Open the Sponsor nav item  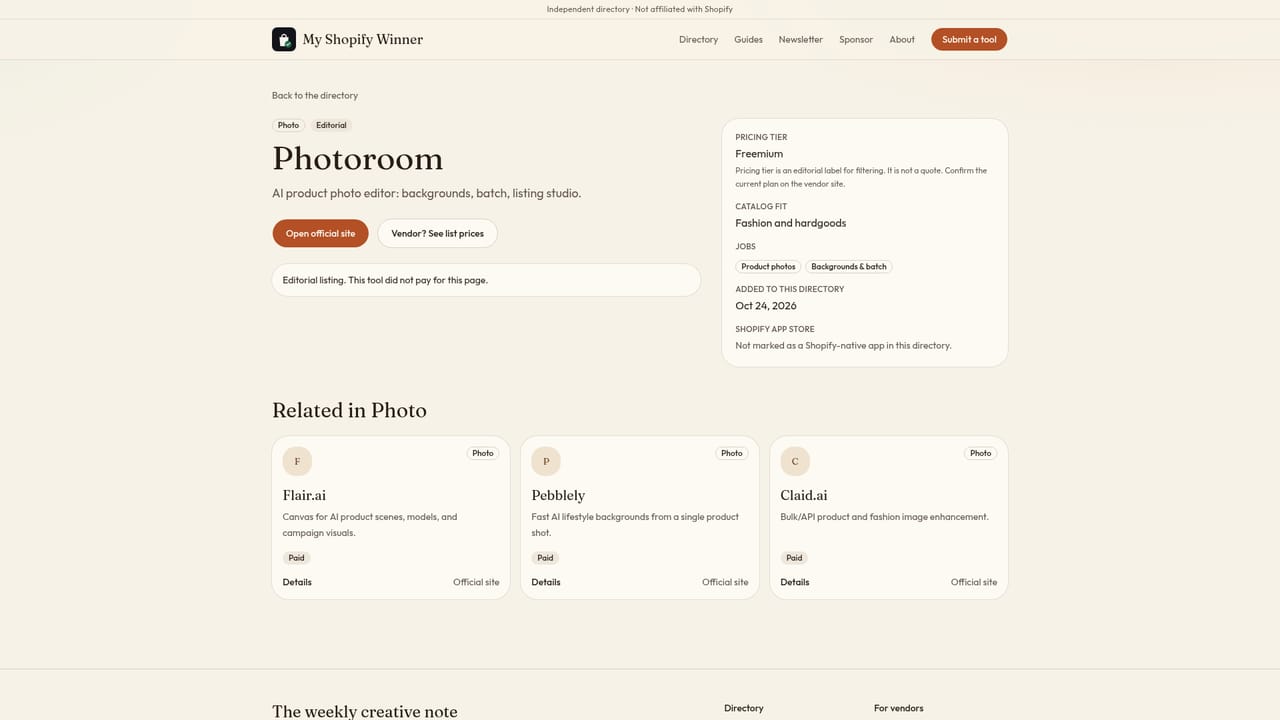point(856,40)
